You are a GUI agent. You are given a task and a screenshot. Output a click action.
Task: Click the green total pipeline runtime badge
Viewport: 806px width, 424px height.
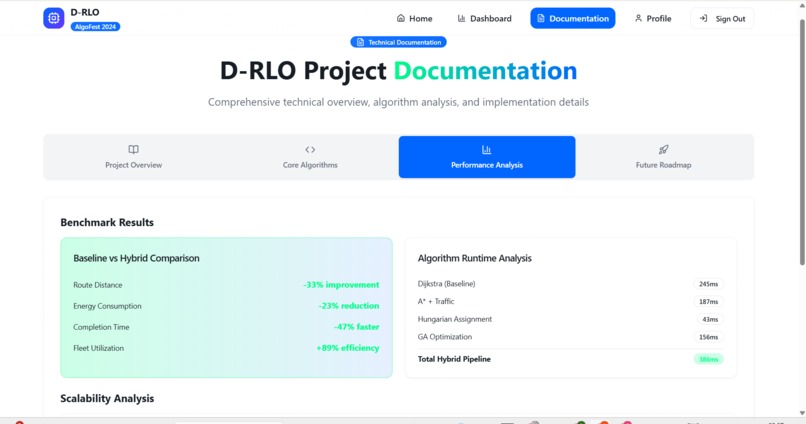pyautogui.click(x=708, y=359)
